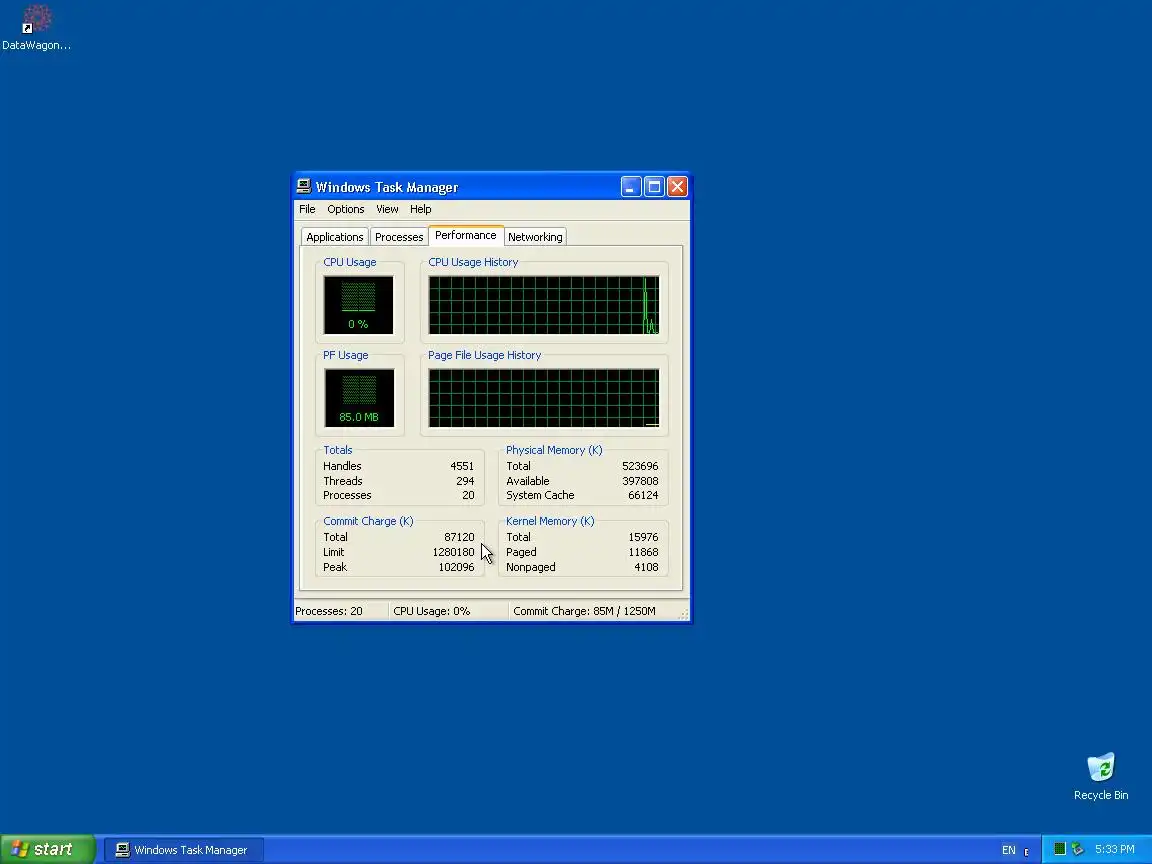Click the status bar Processes: 20 entry
Image resolution: width=1152 pixels, height=864 pixels.
pyautogui.click(x=341, y=611)
